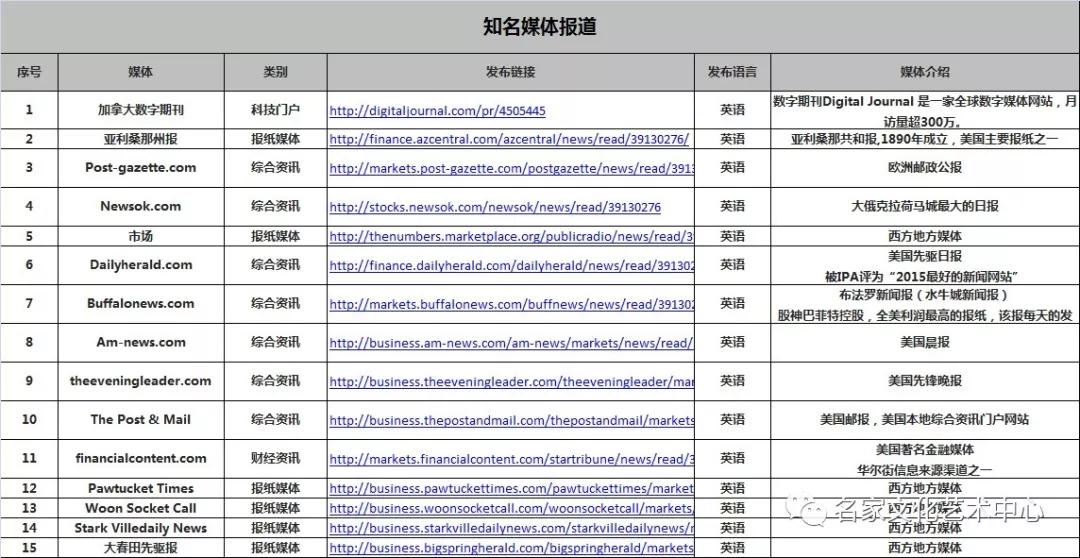Image resolution: width=1080 pixels, height=558 pixels.
Task: Select the 亚利桑那州报 cell
Action: point(141,138)
